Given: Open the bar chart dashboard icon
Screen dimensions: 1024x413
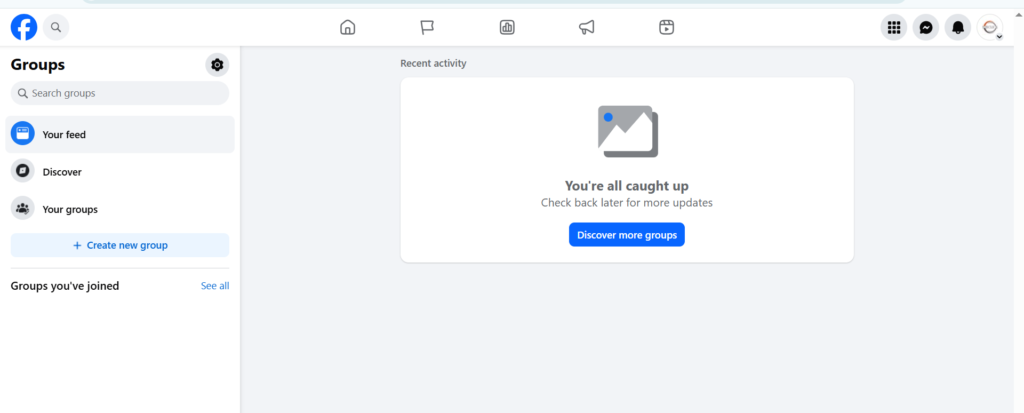Looking at the screenshot, I should 507,28.
